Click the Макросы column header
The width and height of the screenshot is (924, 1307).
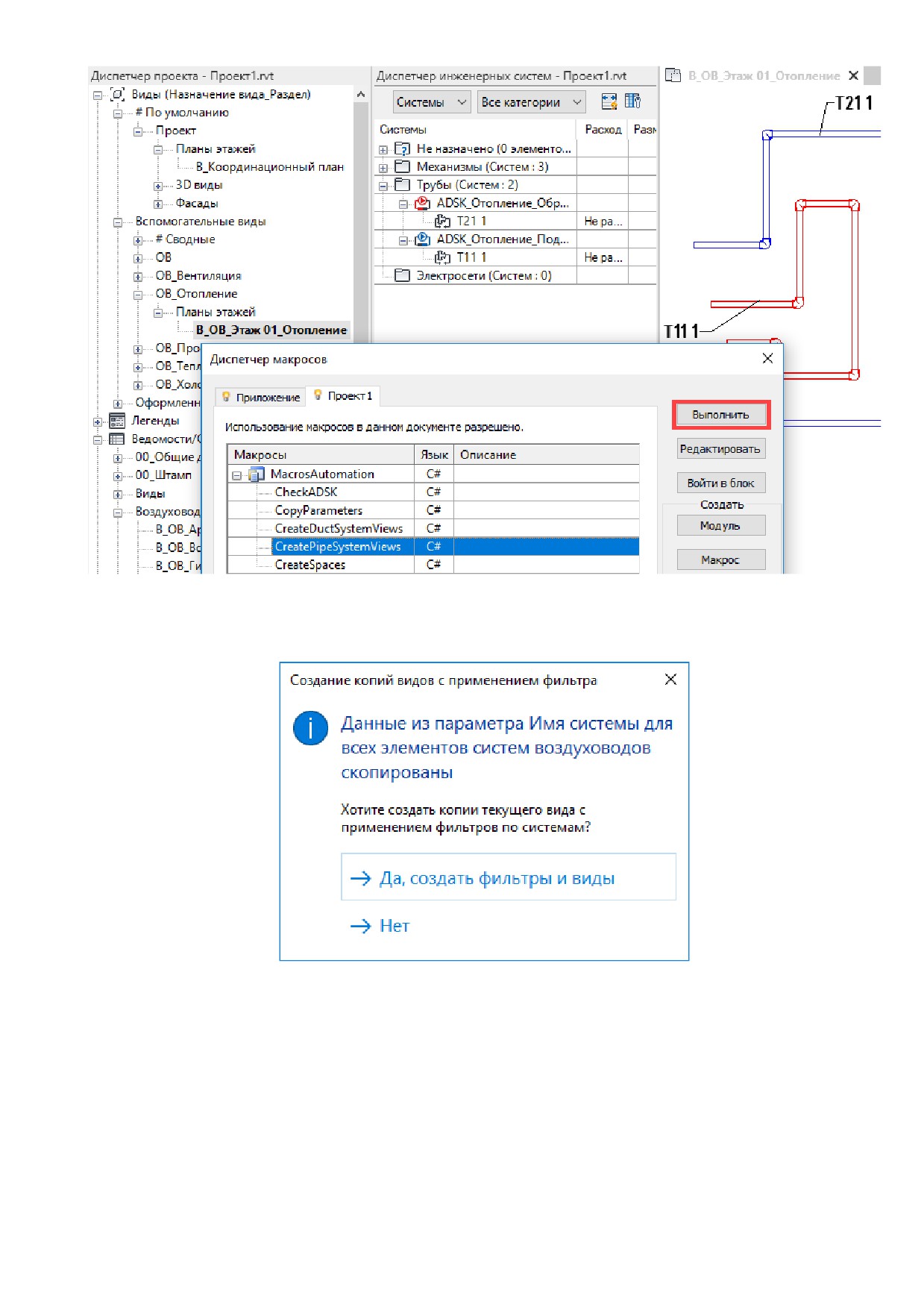pyautogui.click(x=321, y=455)
